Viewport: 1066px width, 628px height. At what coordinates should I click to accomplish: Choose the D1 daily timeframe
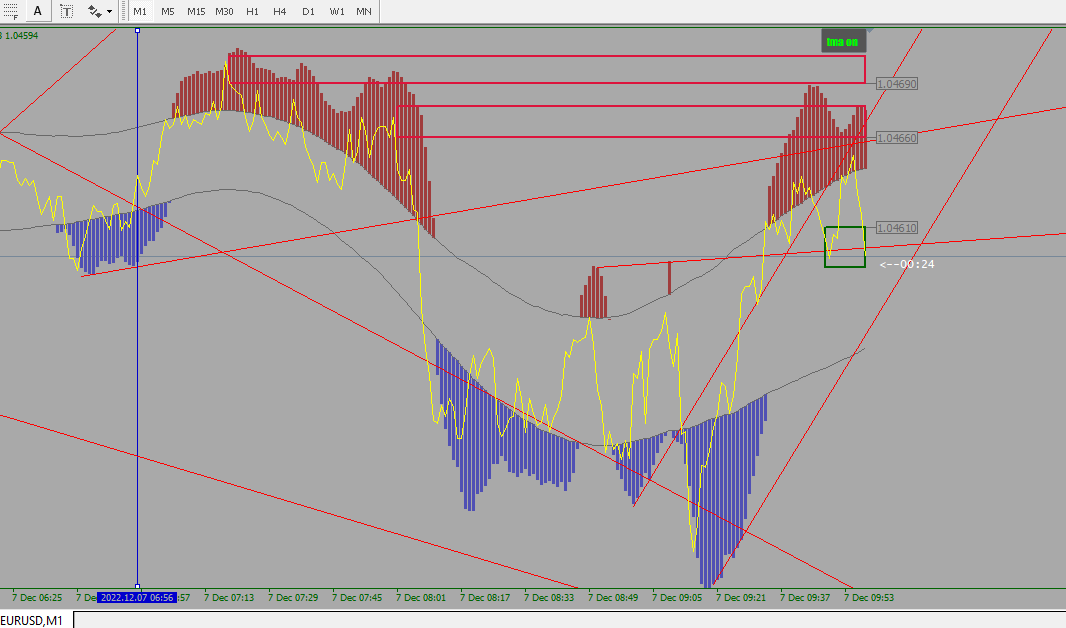click(308, 11)
